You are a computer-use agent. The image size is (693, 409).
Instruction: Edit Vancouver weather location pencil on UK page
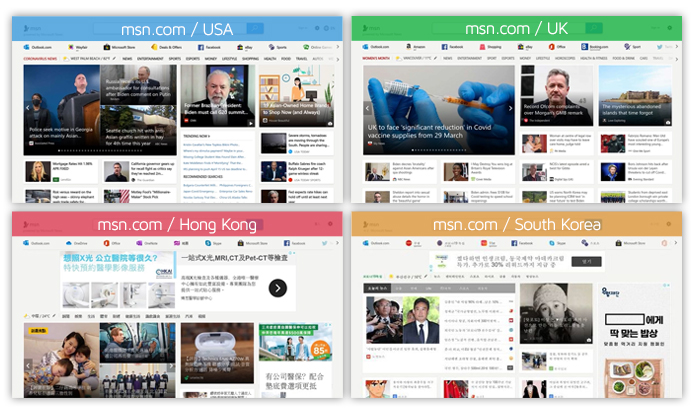point(435,58)
